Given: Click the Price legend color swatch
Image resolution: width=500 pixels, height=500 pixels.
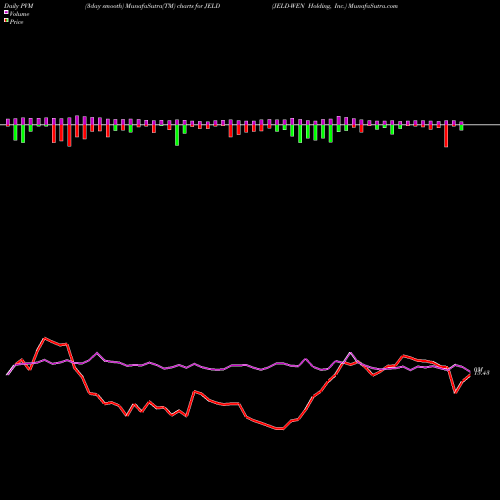Looking at the screenshot, I should point(6,21).
